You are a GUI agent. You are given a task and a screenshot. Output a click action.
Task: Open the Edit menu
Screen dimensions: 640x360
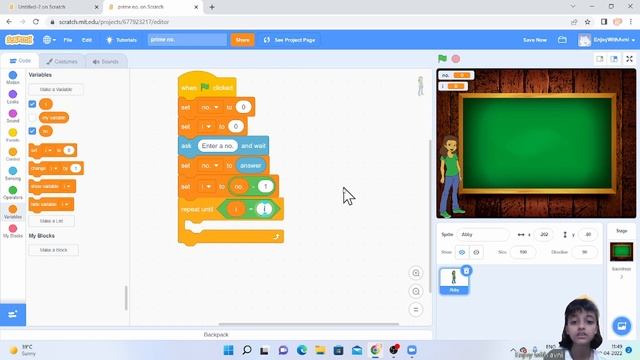coord(87,40)
